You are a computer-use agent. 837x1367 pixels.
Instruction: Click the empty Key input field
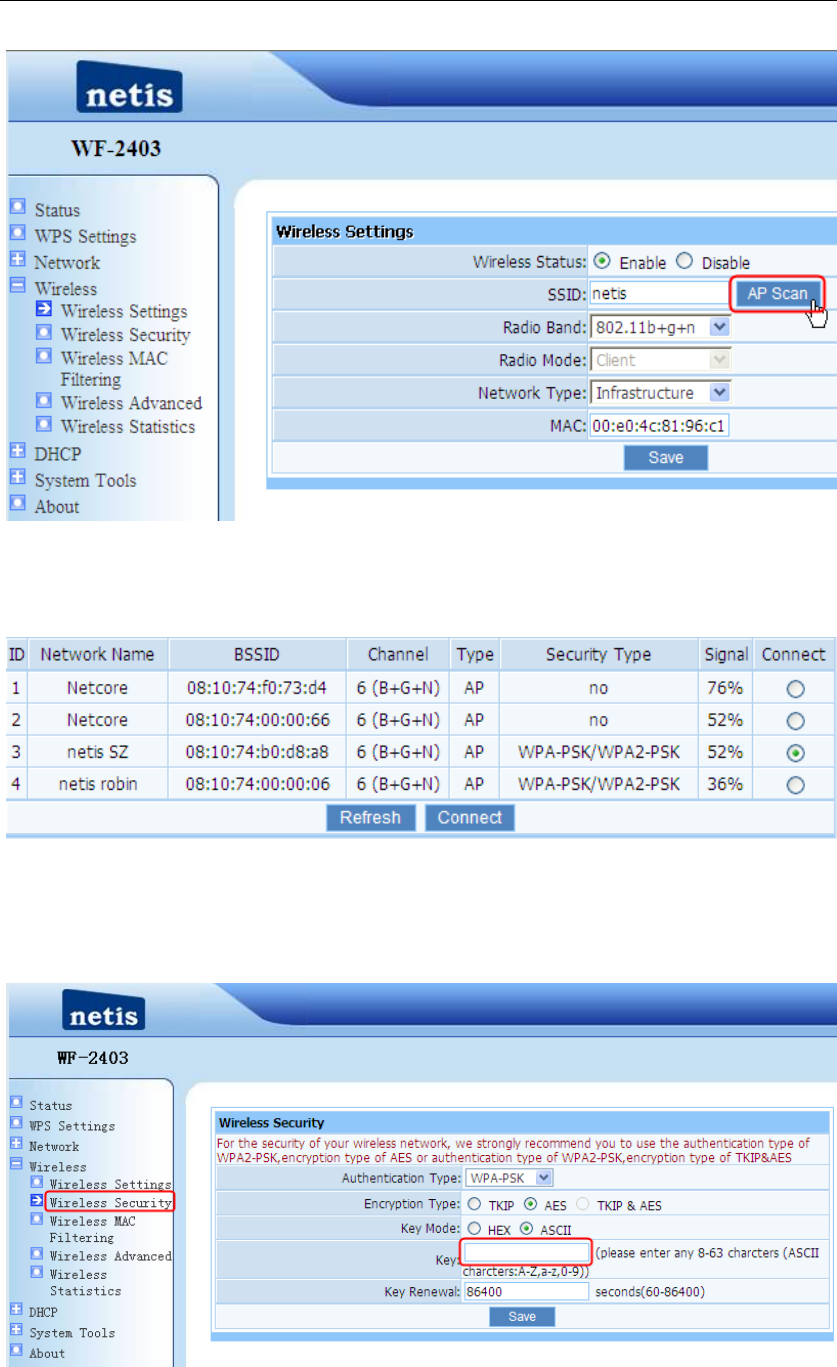point(526,1253)
